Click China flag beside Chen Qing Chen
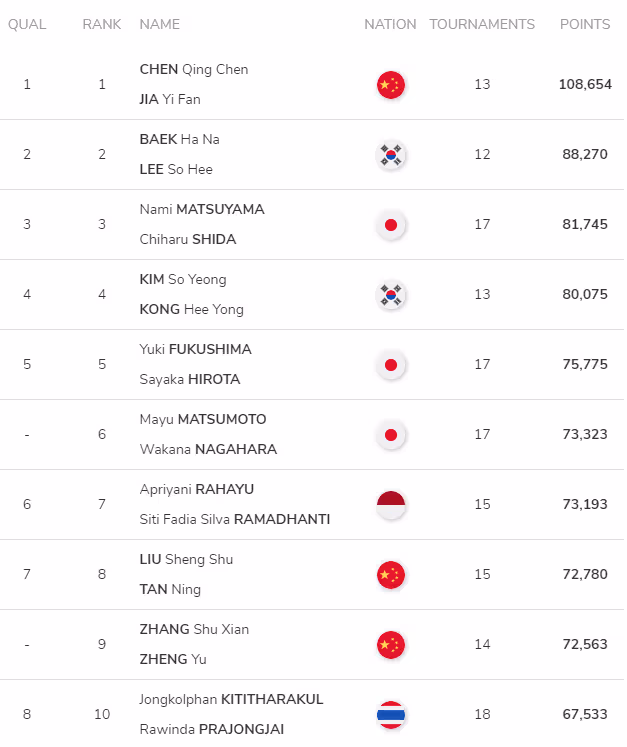The image size is (627, 747). pos(391,85)
